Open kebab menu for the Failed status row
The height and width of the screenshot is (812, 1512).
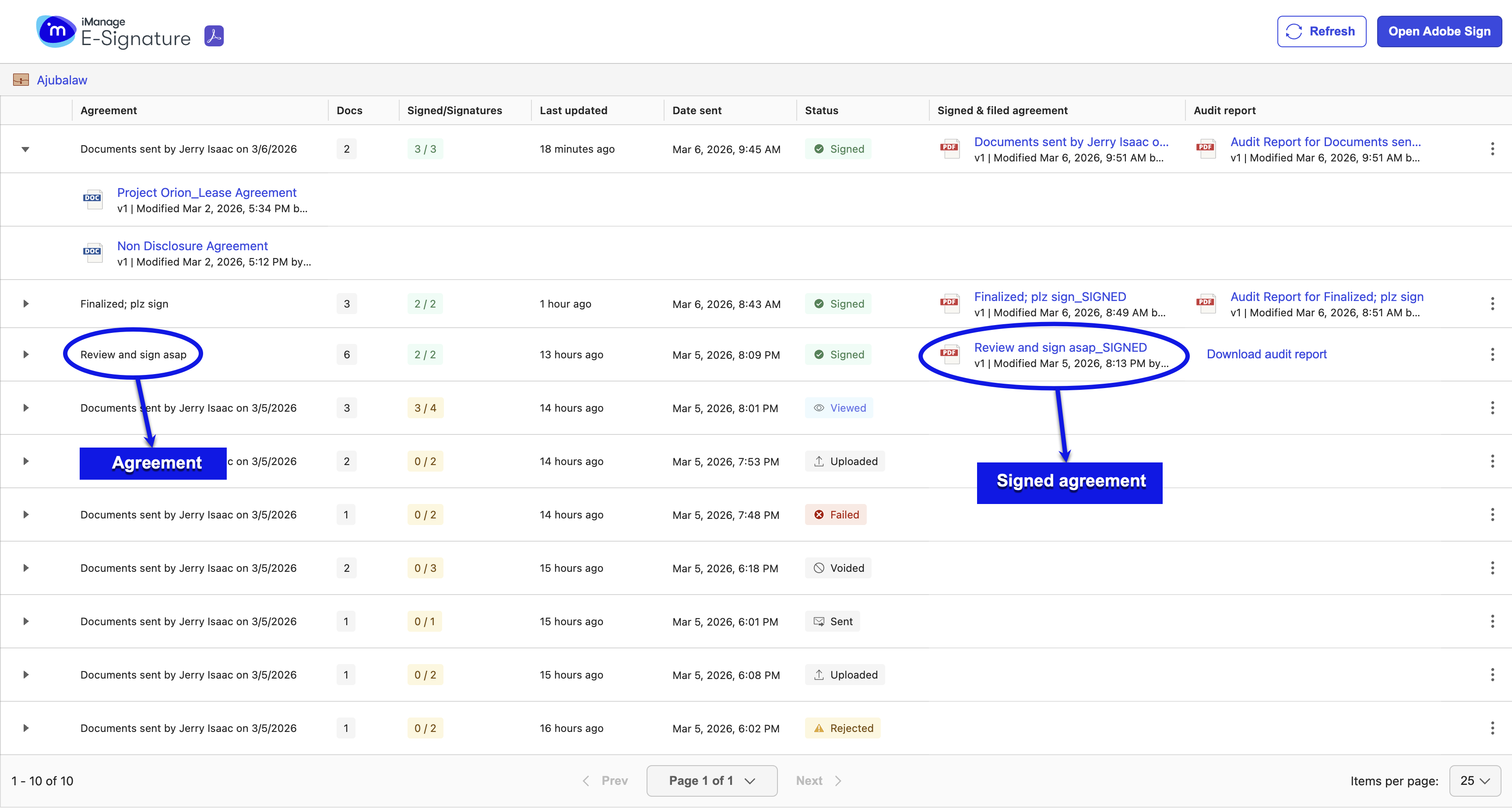(x=1492, y=514)
